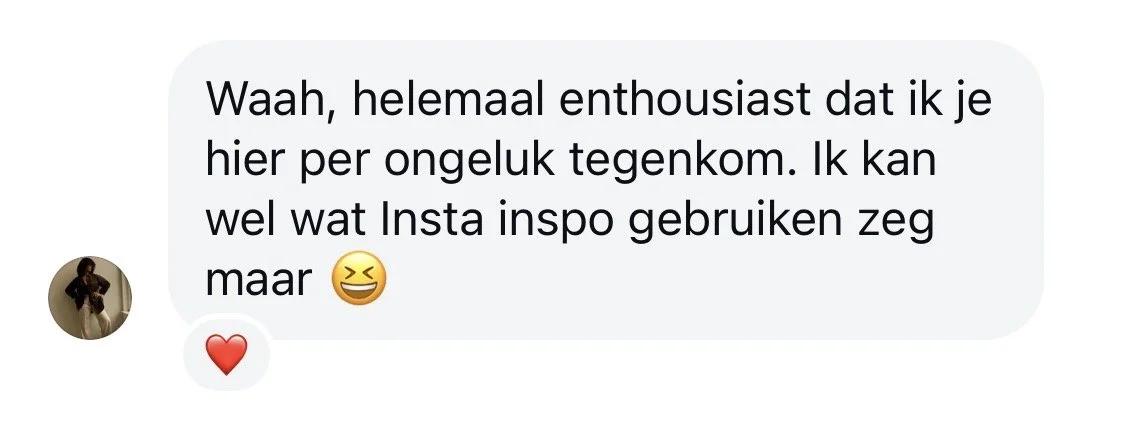Click the word "wel" starting third line
Viewport: 1145px width, 426px height.
[242, 221]
